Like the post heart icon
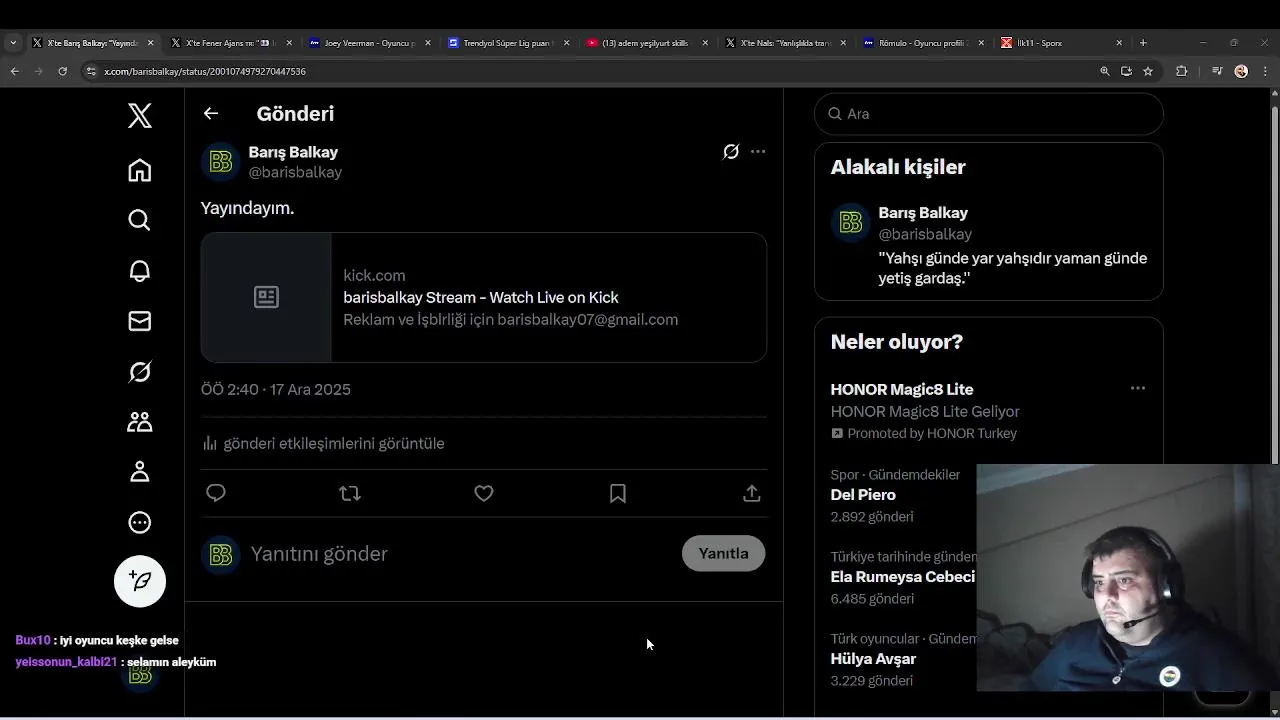 coord(484,493)
